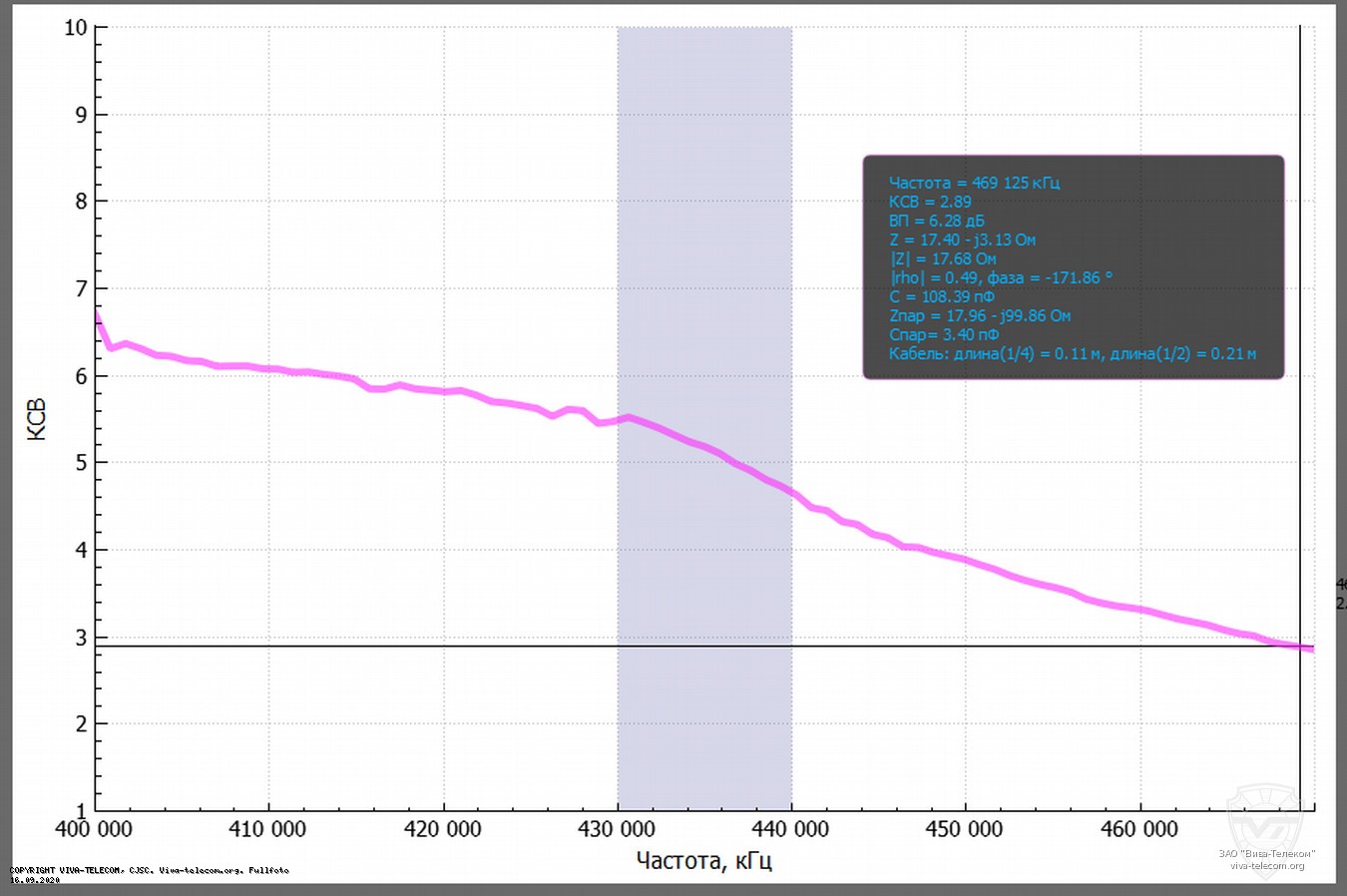Viewport: 1347px width, 896px height.
Task: Click the 'Z = 17.40 - j3.13 Ом' readout
Action: [x=962, y=239]
